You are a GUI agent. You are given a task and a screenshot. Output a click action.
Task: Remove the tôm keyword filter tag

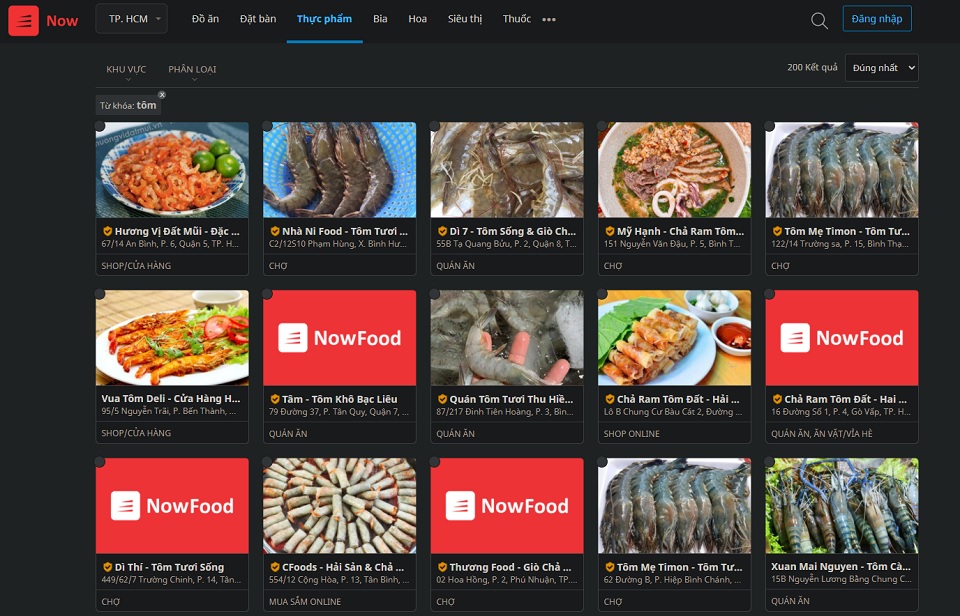(x=162, y=95)
